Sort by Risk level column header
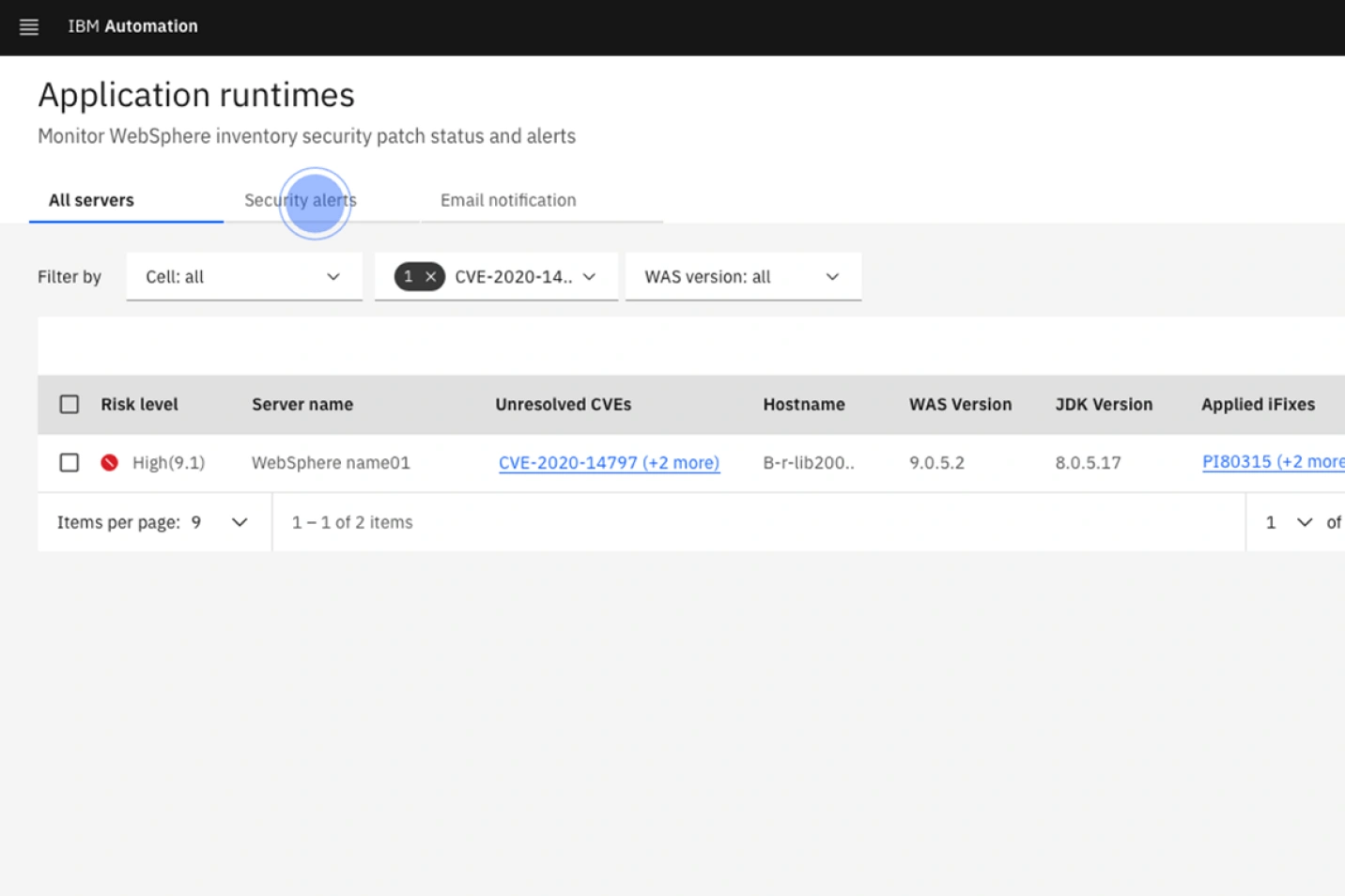Image resolution: width=1345 pixels, height=896 pixels. coord(139,405)
